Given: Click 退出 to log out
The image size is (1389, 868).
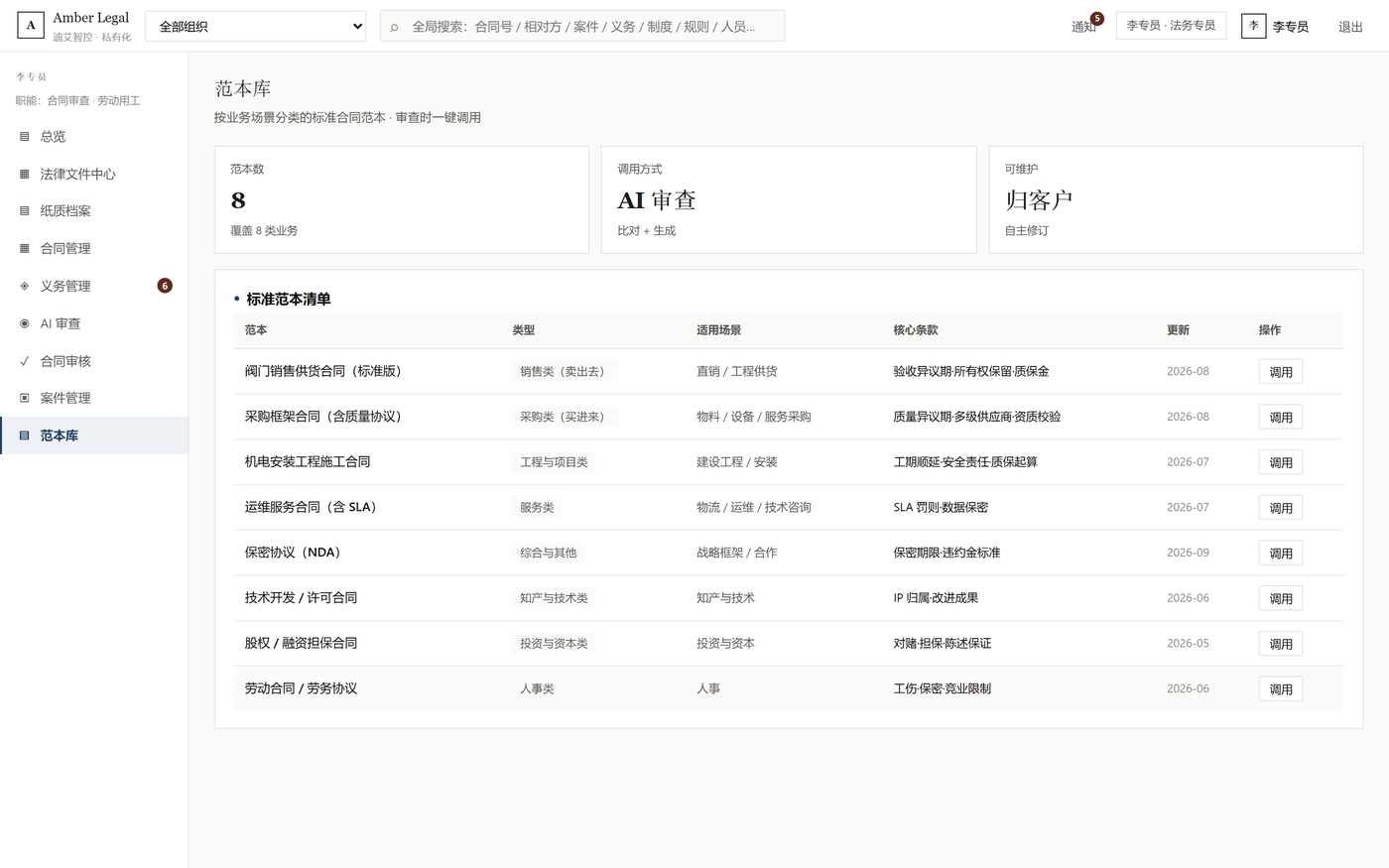Looking at the screenshot, I should click(1350, 27).
